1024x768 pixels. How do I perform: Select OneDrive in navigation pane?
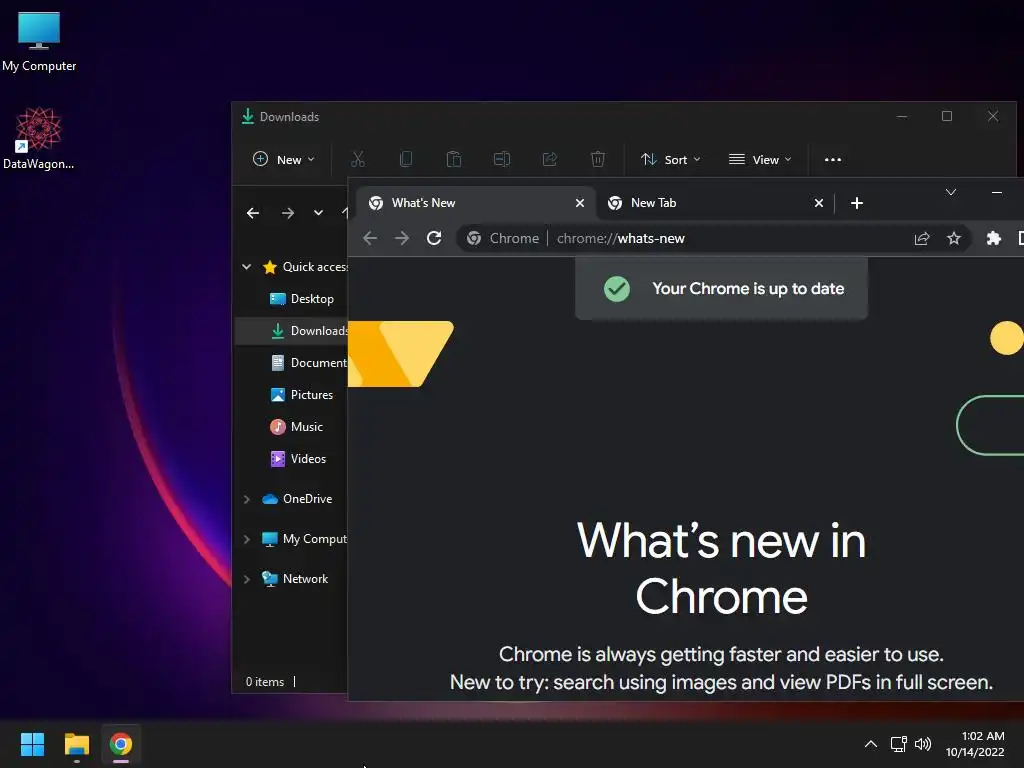tap(297, 499)
